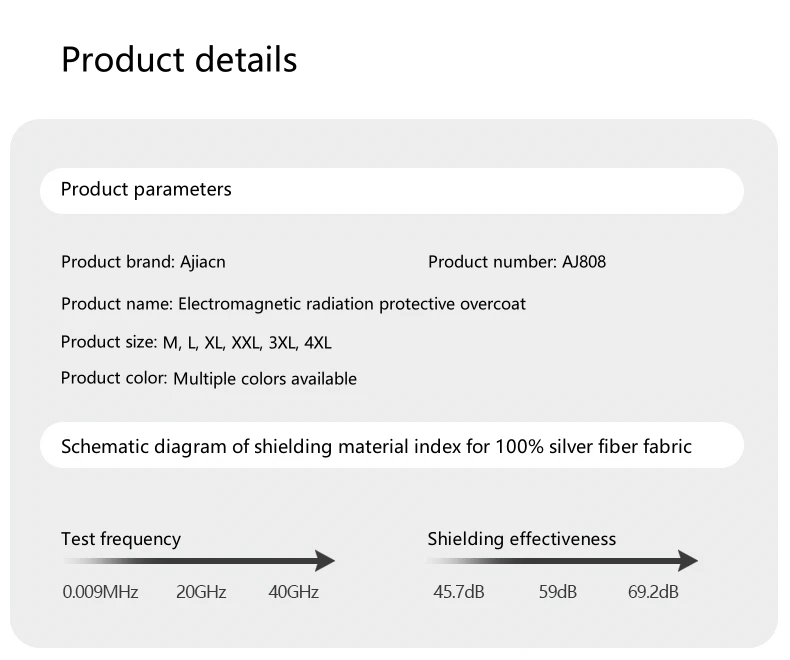This screenshot has height=660, width=790.
Task: Click the Product brand: Ajiacn text
Action: click(143, 262)
